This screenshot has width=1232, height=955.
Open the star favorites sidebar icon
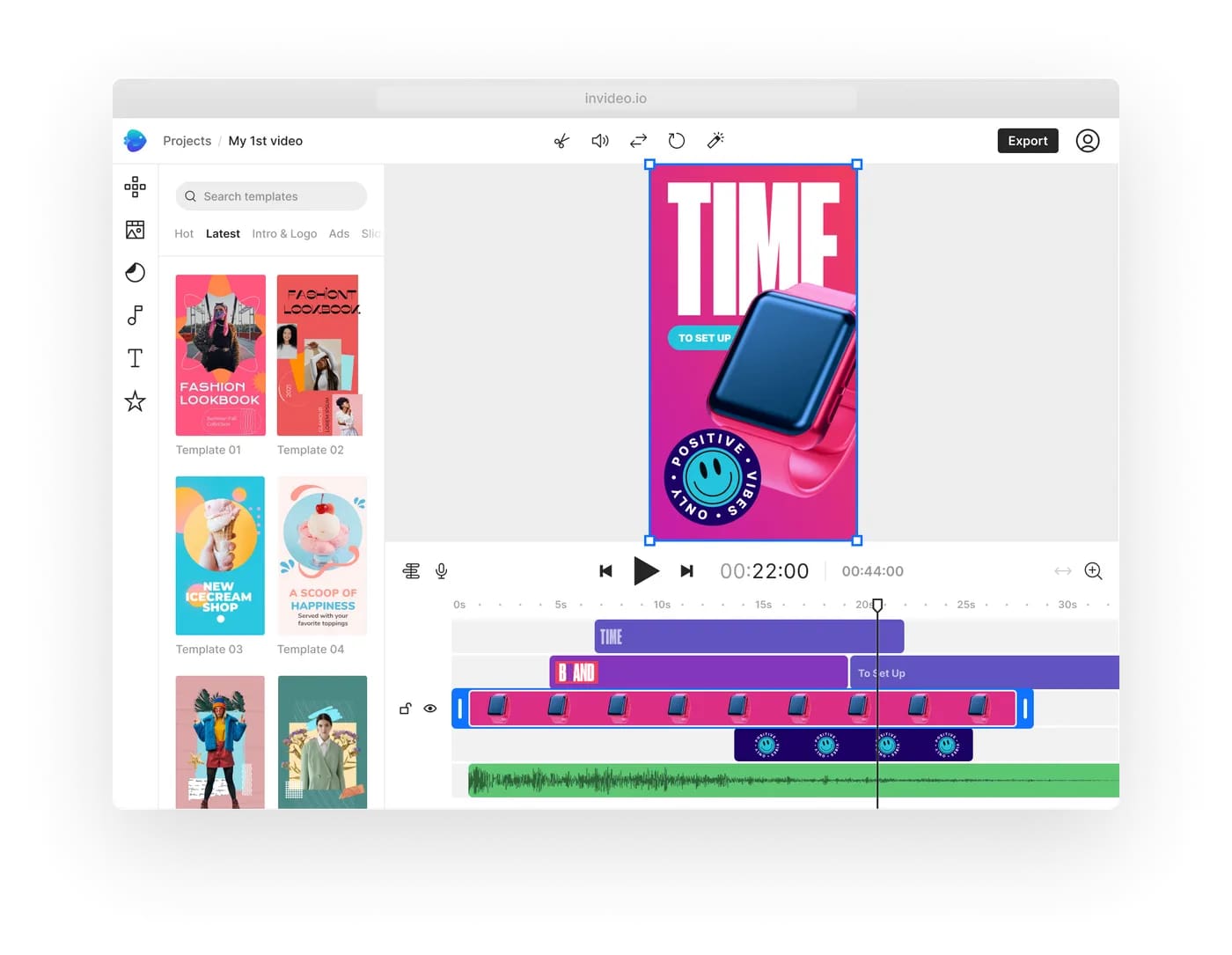point(135,401)
